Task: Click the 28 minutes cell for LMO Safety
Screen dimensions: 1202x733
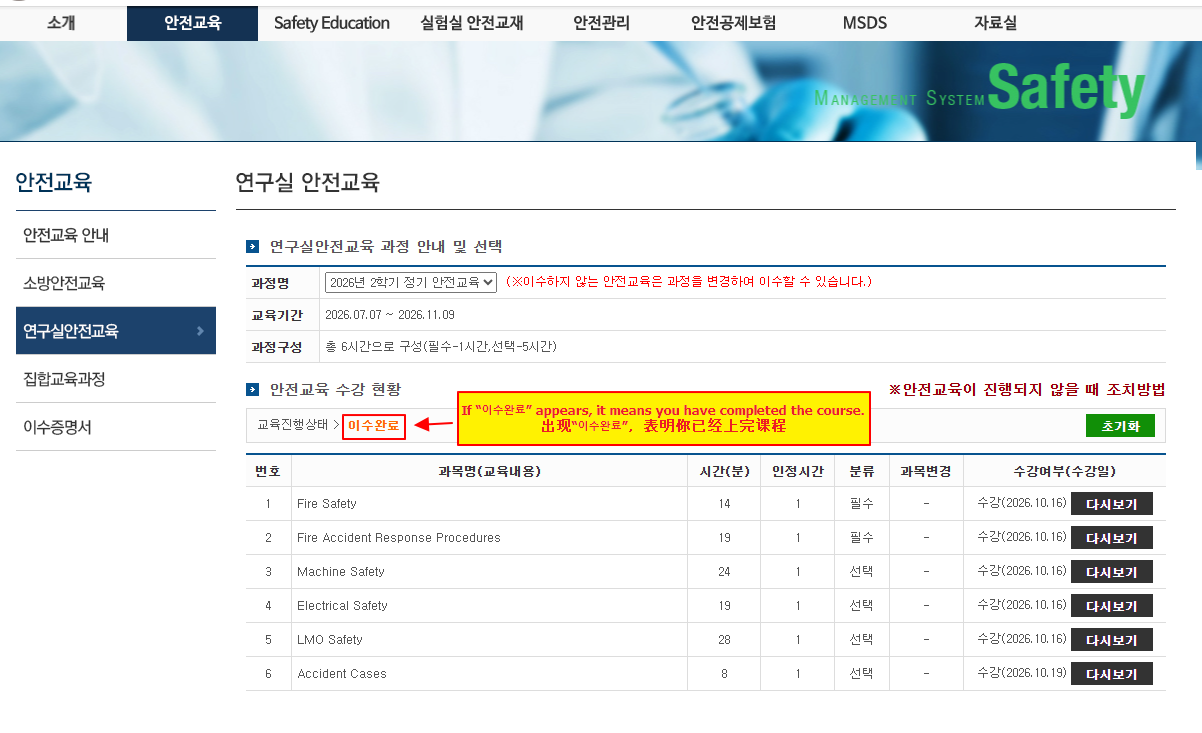Action: pyautogui.click(x=724, y=640)
